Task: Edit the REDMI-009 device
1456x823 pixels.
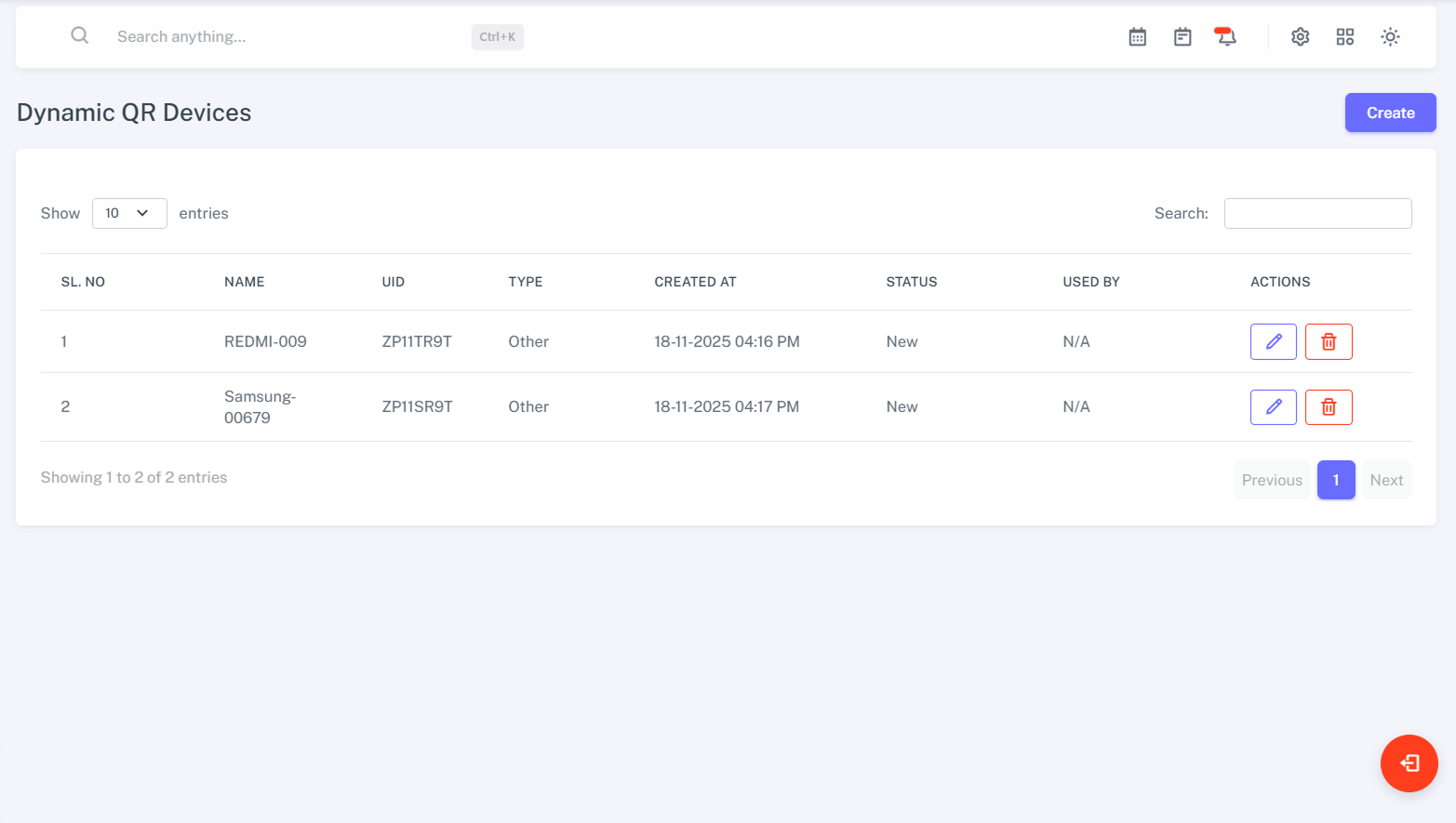Action: (1273, 341)
